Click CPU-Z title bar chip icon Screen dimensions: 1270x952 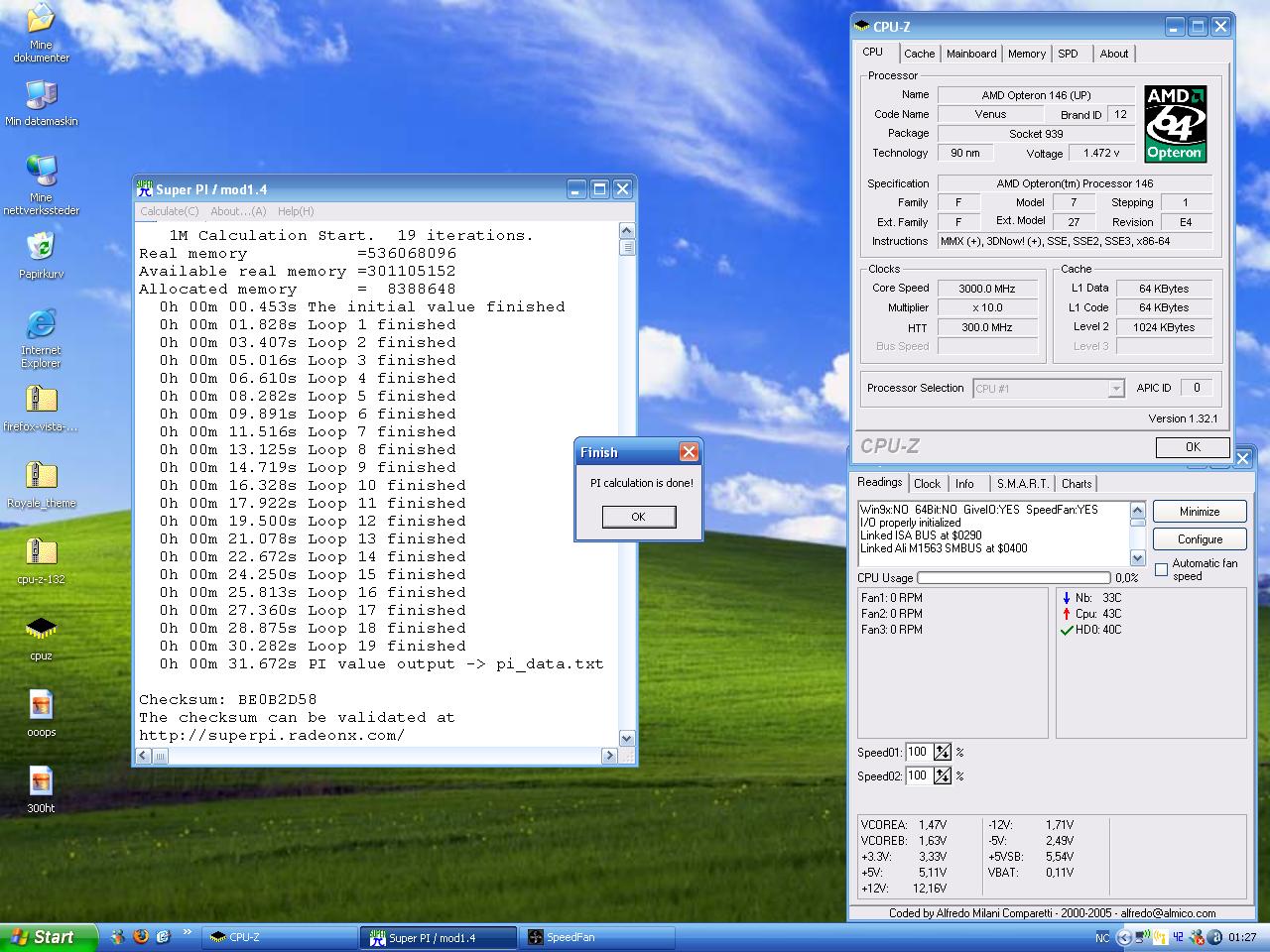pos(863,27)
